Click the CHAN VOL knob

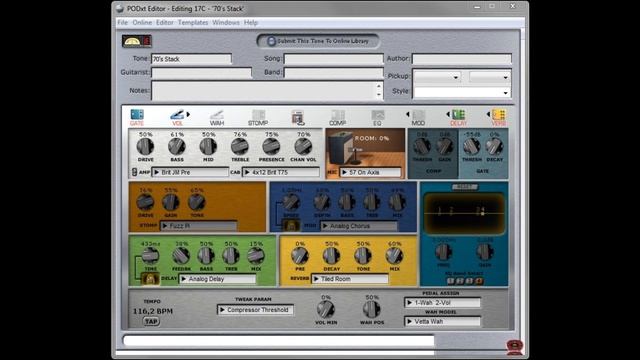(x=303, y=146)
